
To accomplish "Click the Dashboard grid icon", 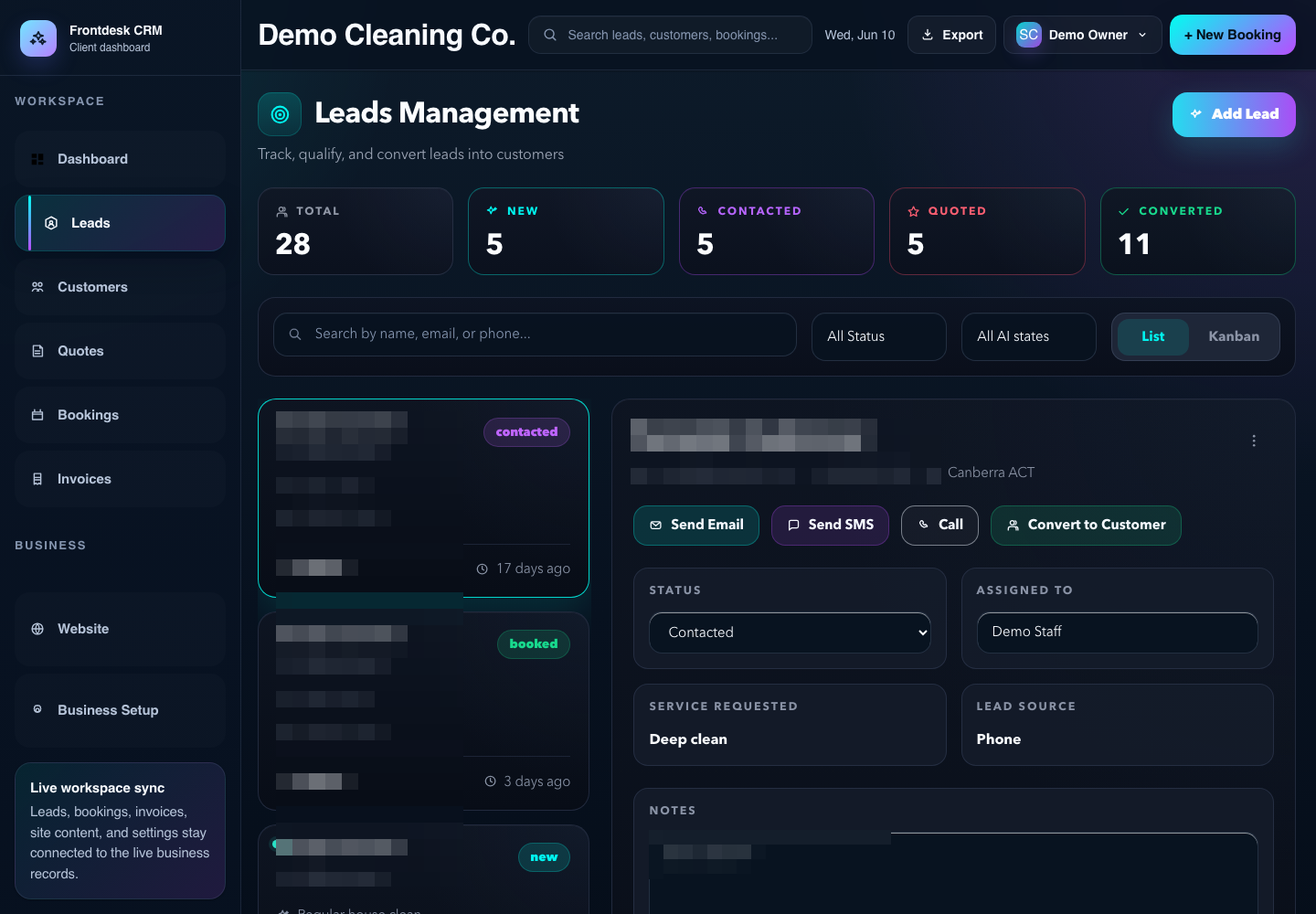I will tap(37, 159).
